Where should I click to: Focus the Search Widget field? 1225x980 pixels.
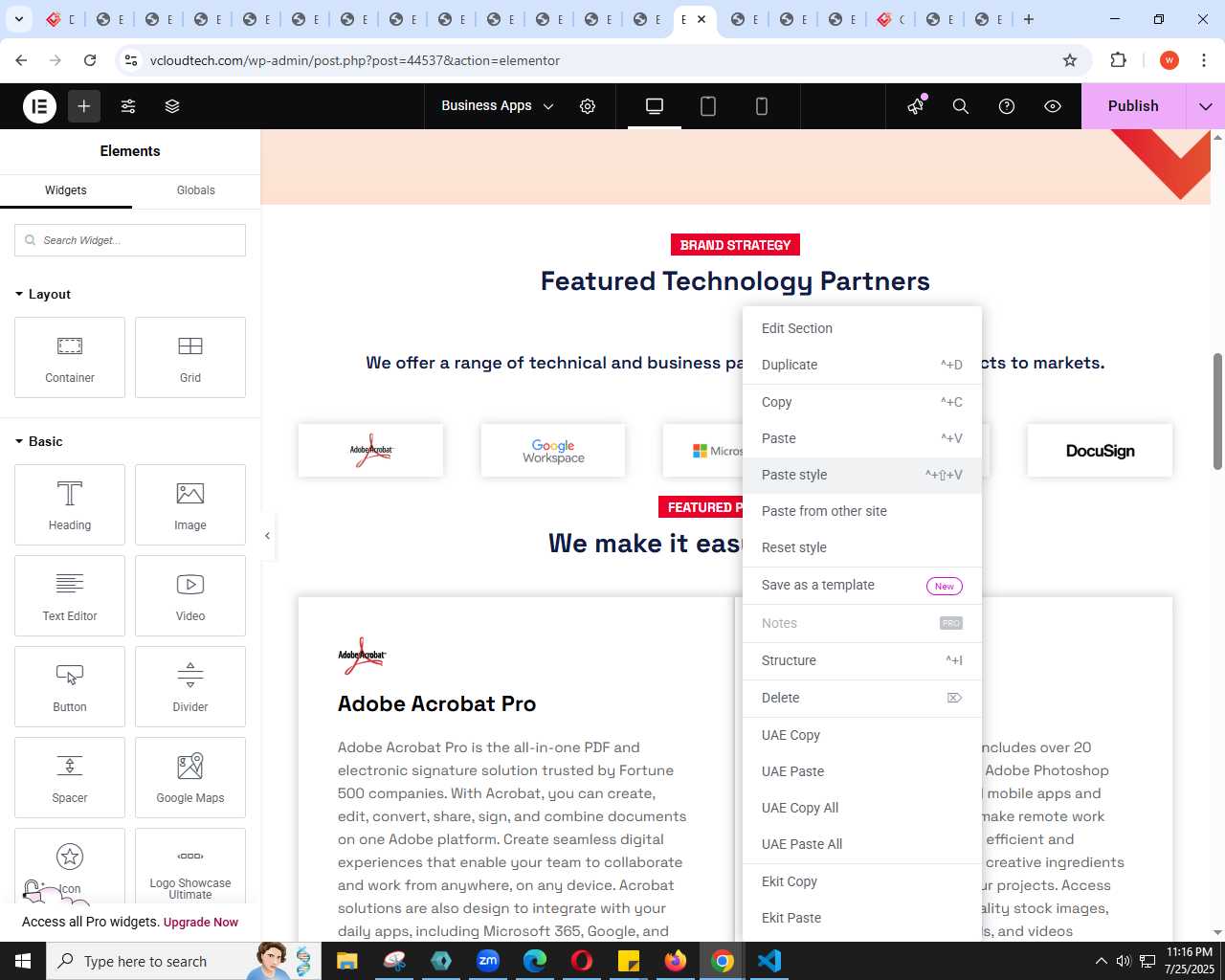pyautogui.click(x=130, y=240)
